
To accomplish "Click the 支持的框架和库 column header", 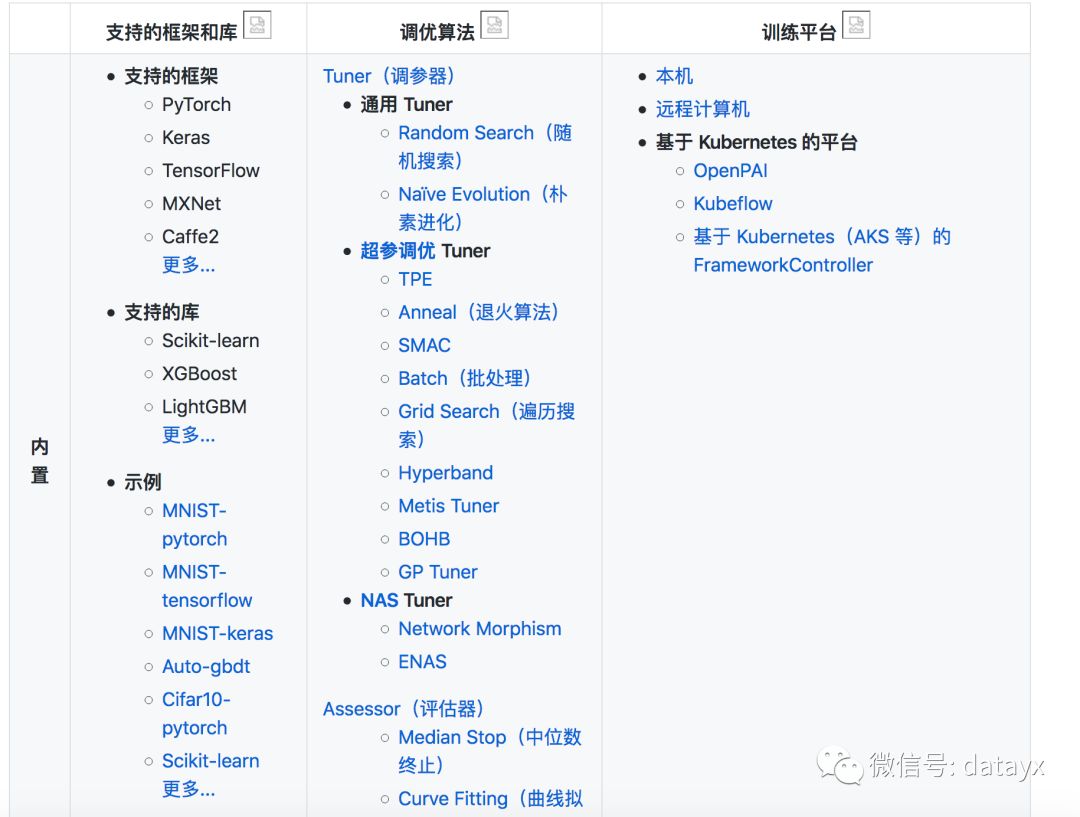I will [172, 32].
